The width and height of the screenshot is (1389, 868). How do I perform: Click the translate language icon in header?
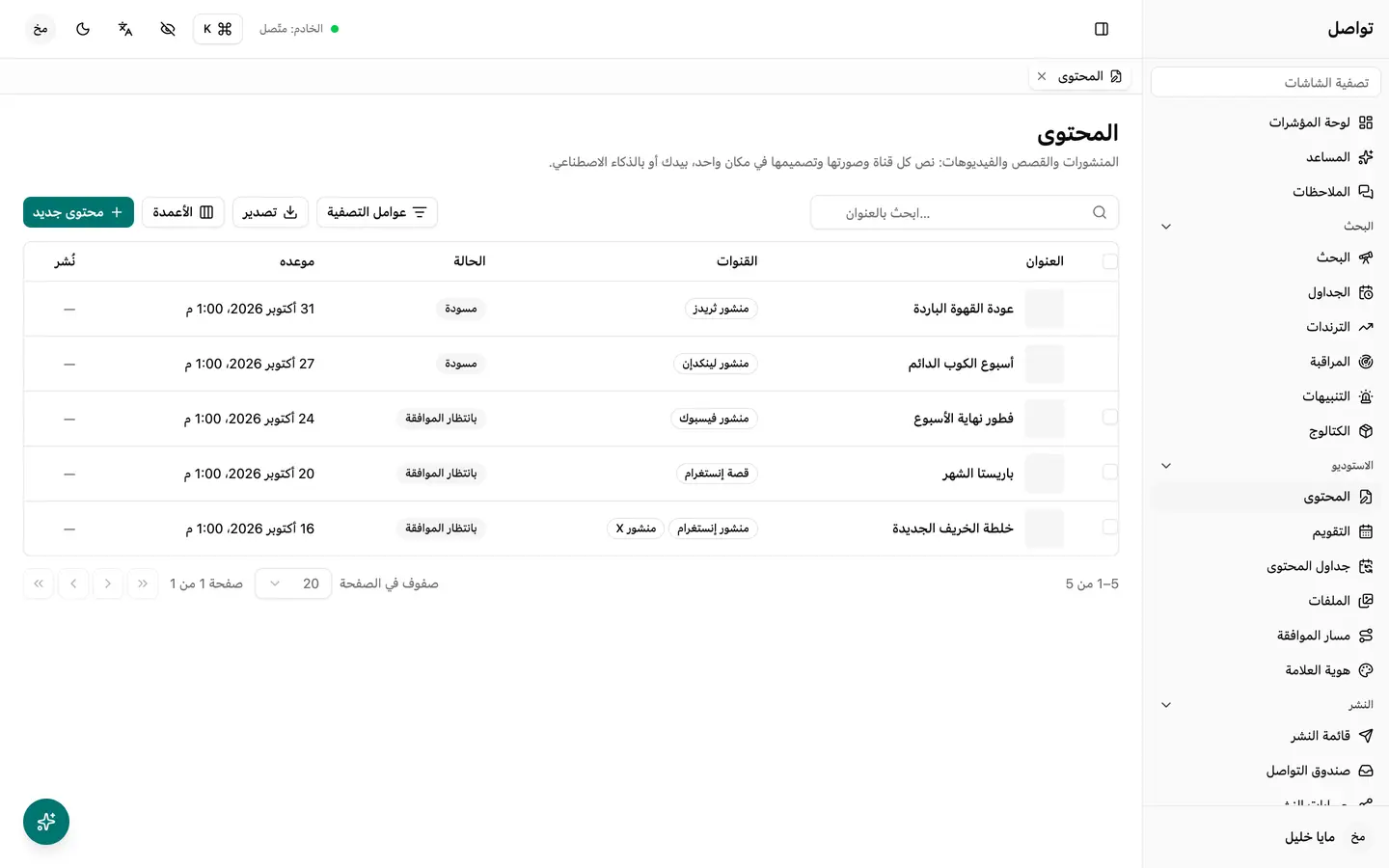(125, 29)
